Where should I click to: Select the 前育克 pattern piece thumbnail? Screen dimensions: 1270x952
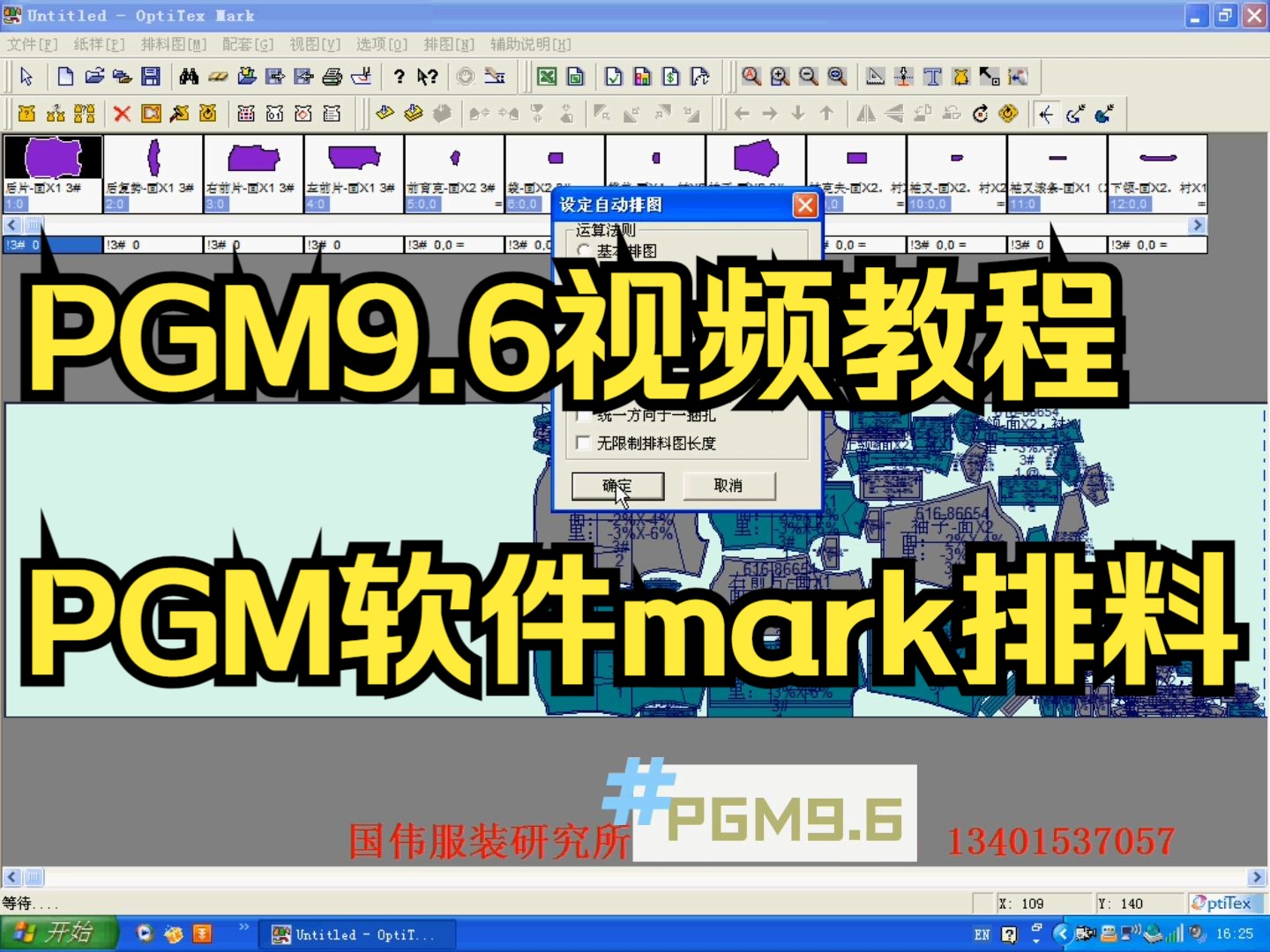point(455,174)
